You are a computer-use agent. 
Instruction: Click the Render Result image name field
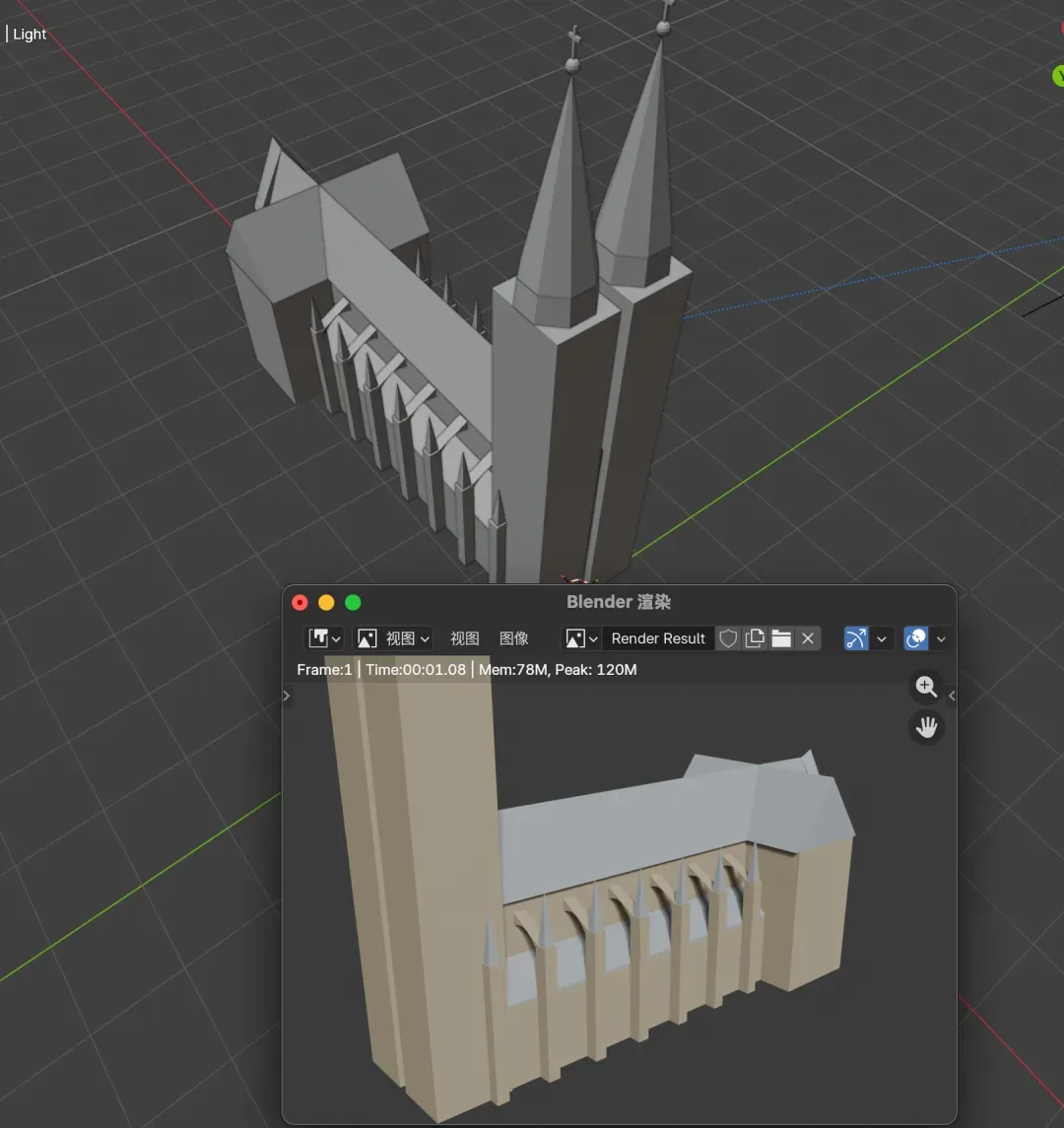tap(657, 638)
